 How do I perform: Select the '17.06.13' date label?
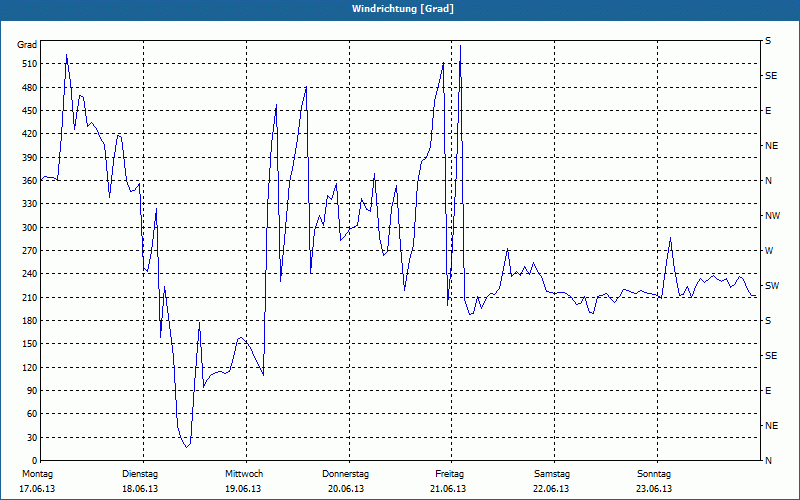point(37,489)
